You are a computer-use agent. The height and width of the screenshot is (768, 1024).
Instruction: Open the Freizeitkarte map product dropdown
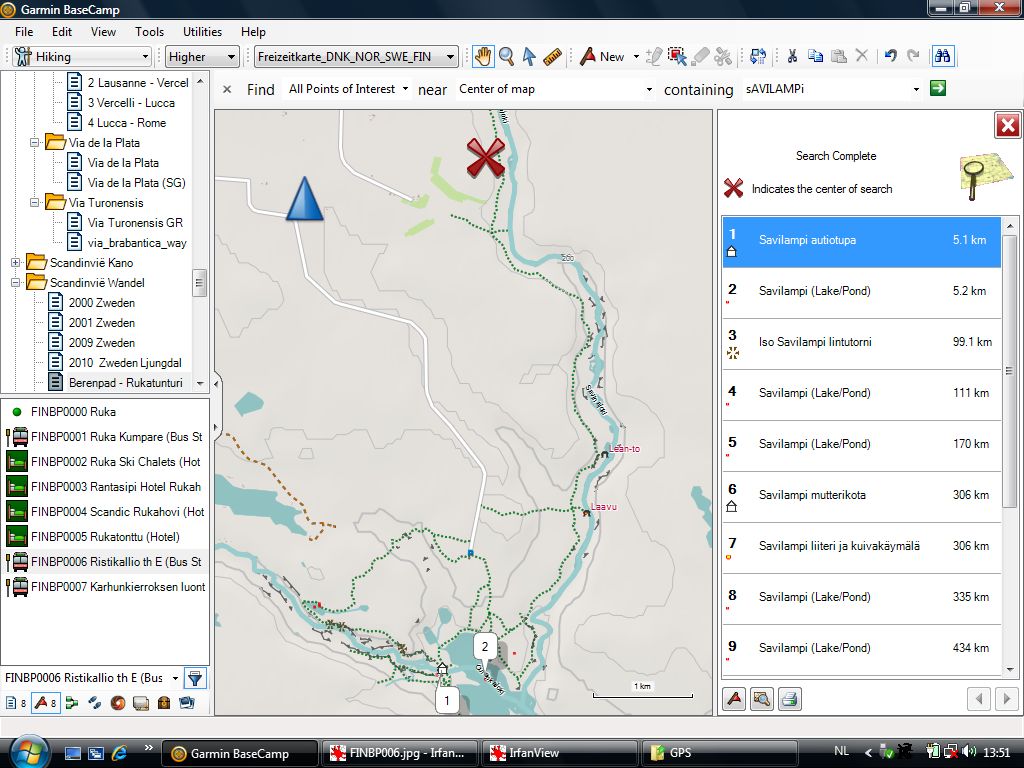pos(356,57)
